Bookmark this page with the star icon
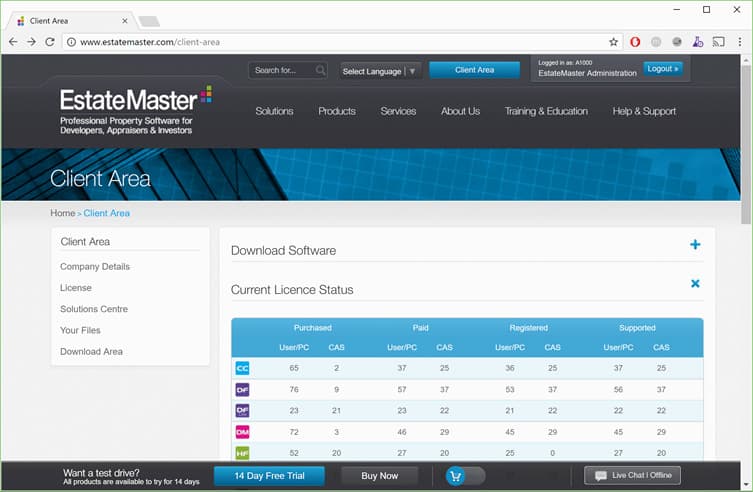The width and height of the screenshot is (753, 492). pos(613,42)
